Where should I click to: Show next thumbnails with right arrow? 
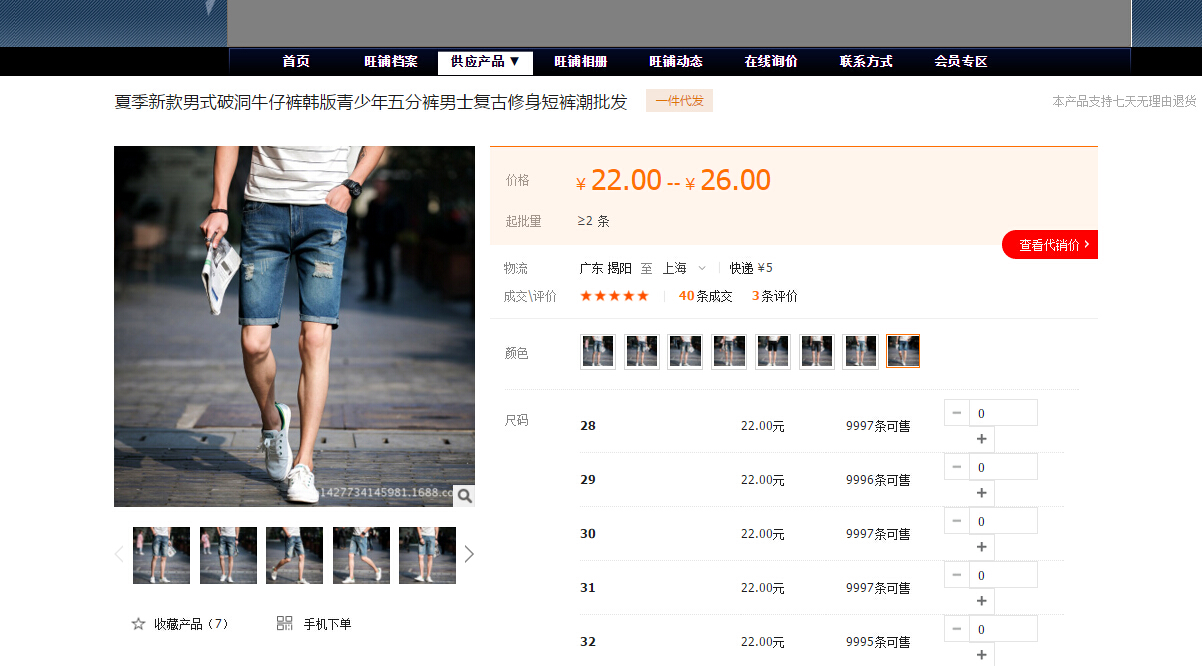[x=469, y=554]
